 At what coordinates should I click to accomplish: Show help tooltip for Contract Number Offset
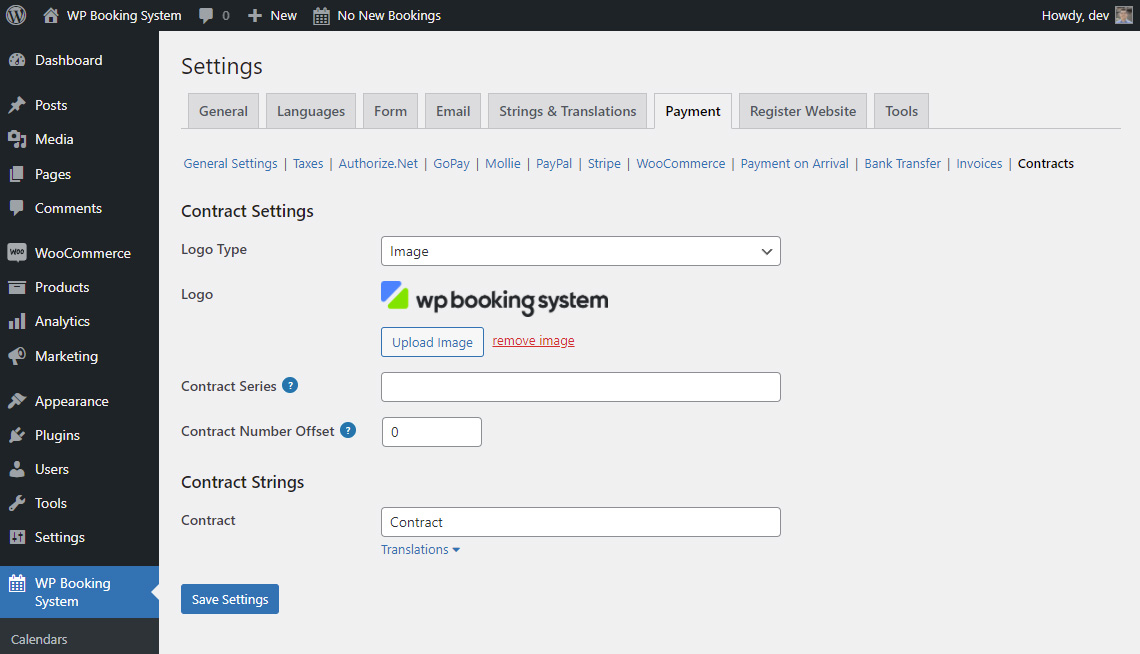pyautogui.click(x=348, y=430)
